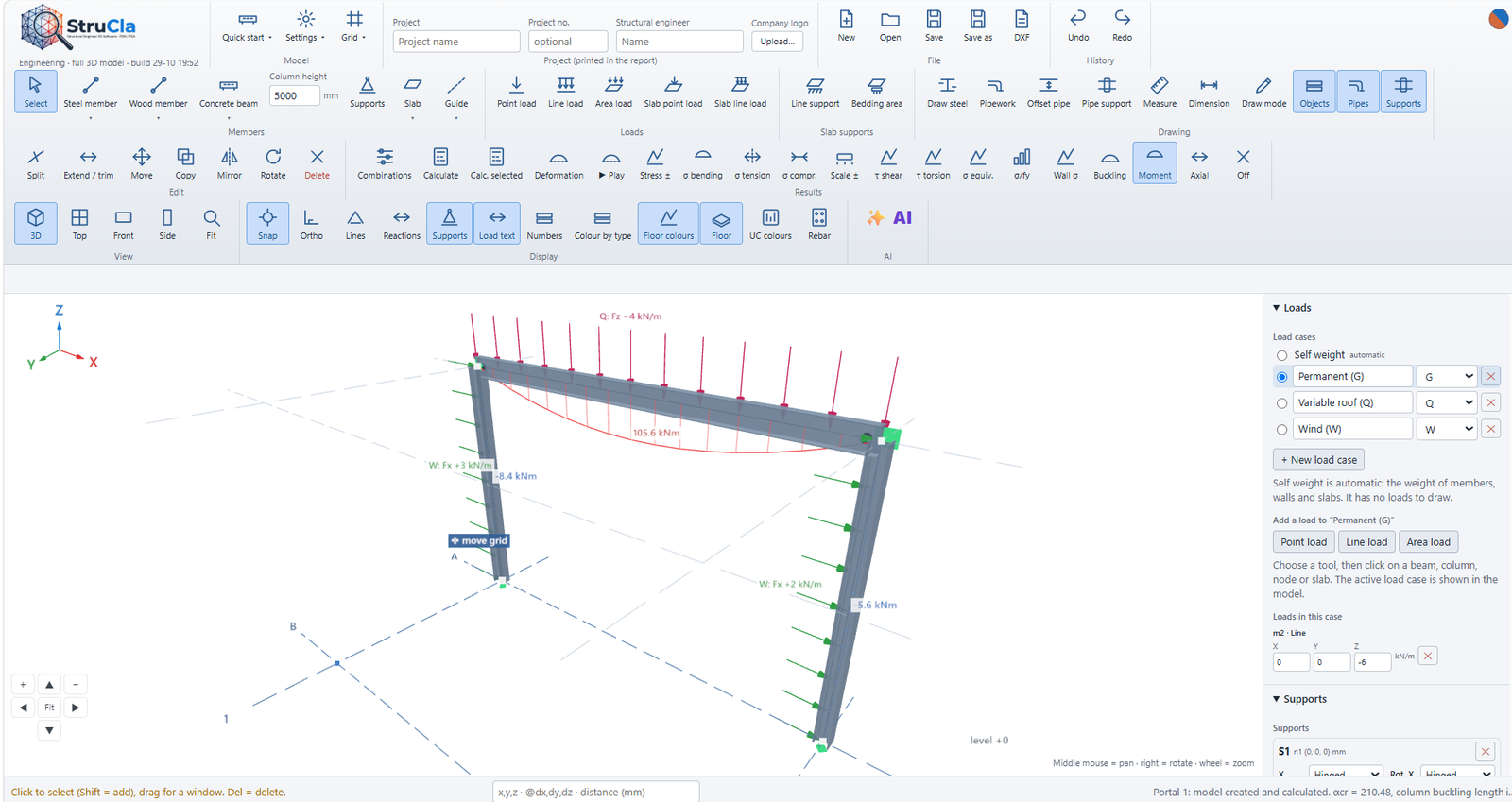This screenshot has width=1512, height=802.
Task: Toggle Load text display
Action: point(496,224)
